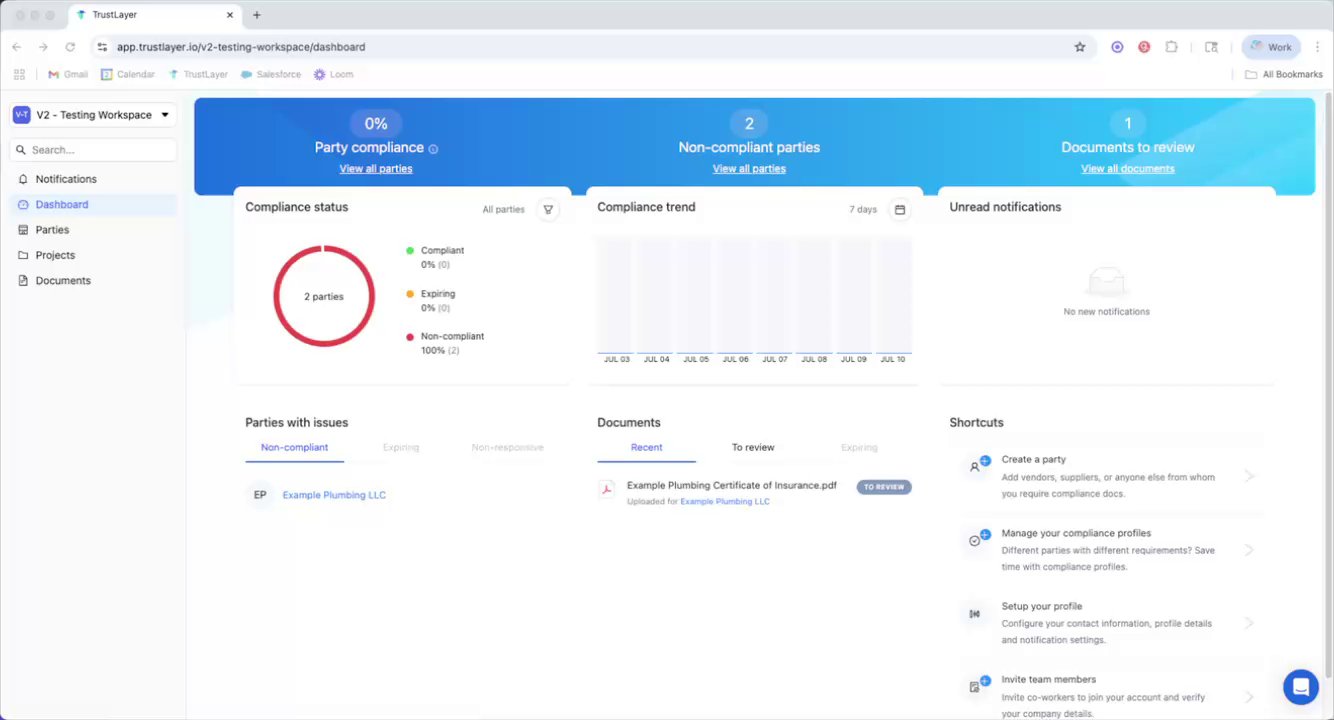Open the chat support bubble

pos(1301,687)
